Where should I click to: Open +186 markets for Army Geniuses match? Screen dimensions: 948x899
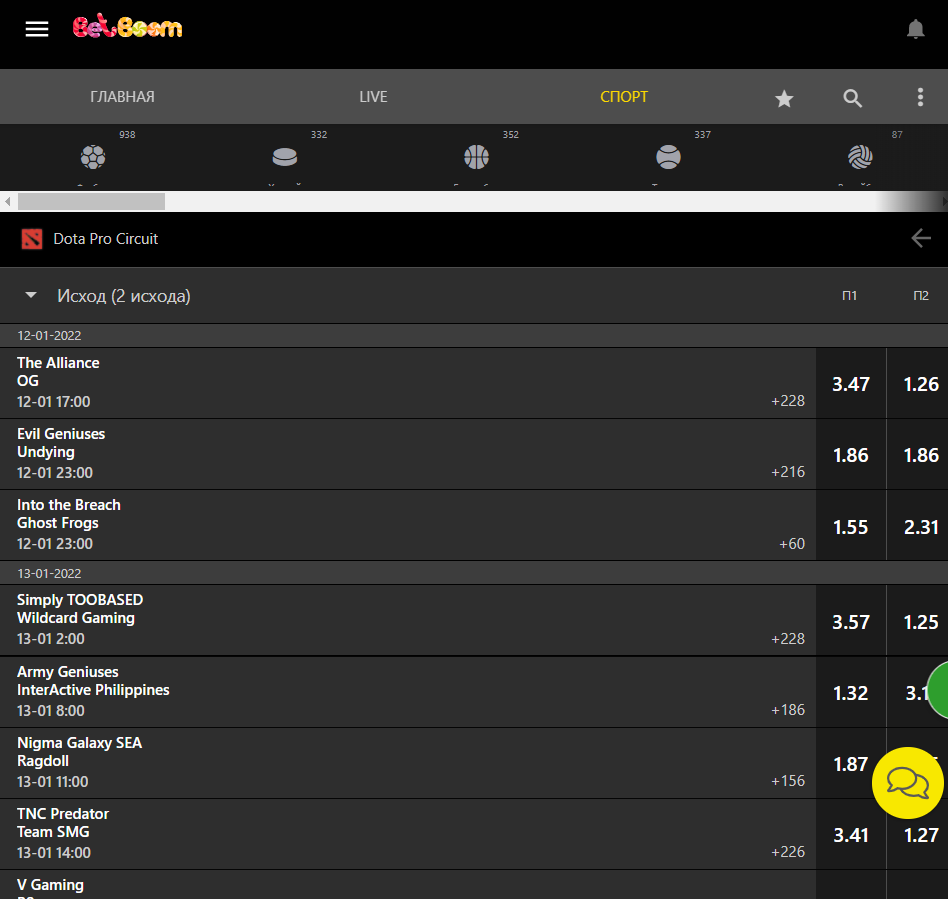click(788, 710)
